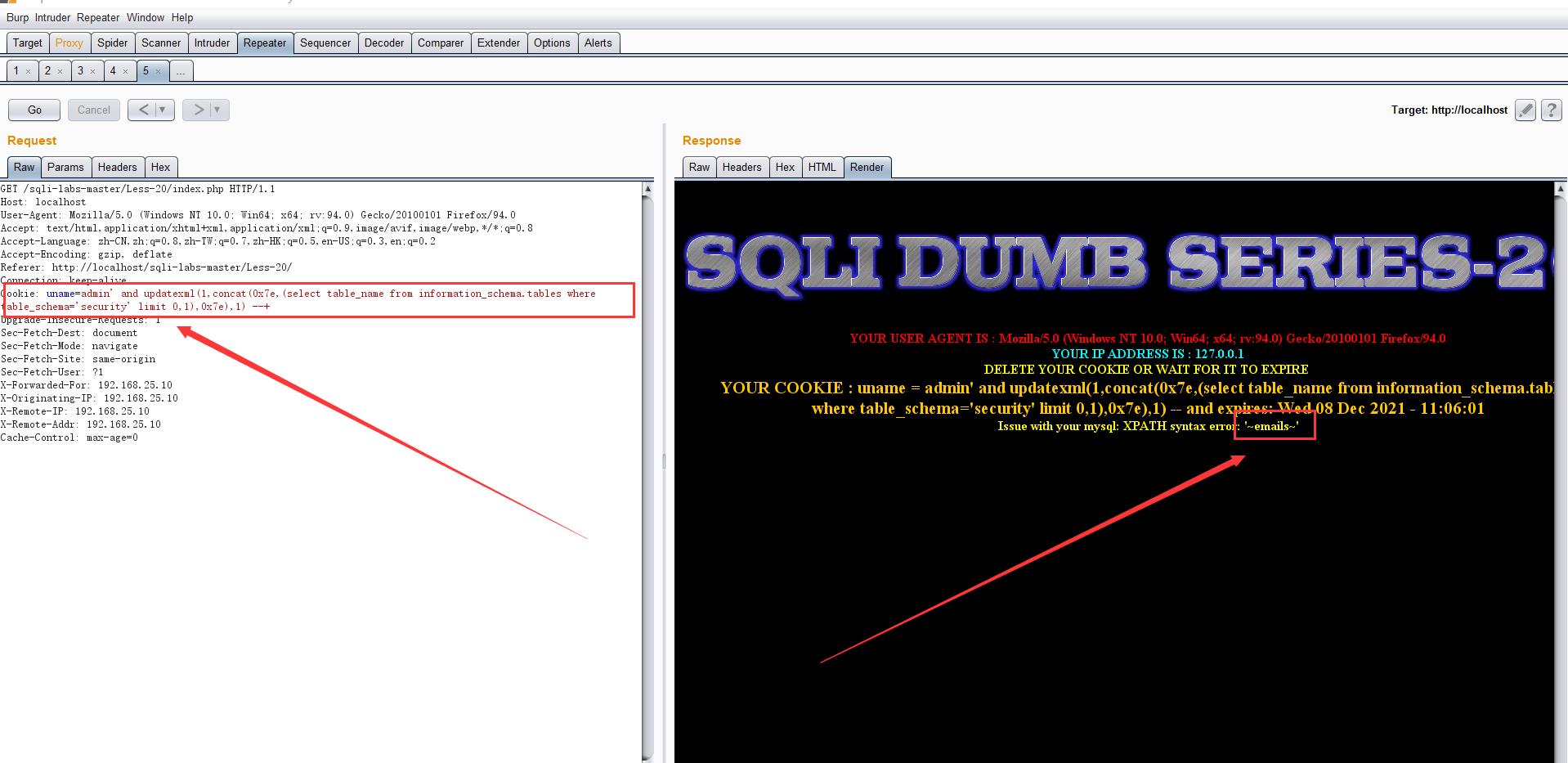This screenshot has width=1568, height=763.
Task: Open the Burp menu
Action: (x=17, y=17)
